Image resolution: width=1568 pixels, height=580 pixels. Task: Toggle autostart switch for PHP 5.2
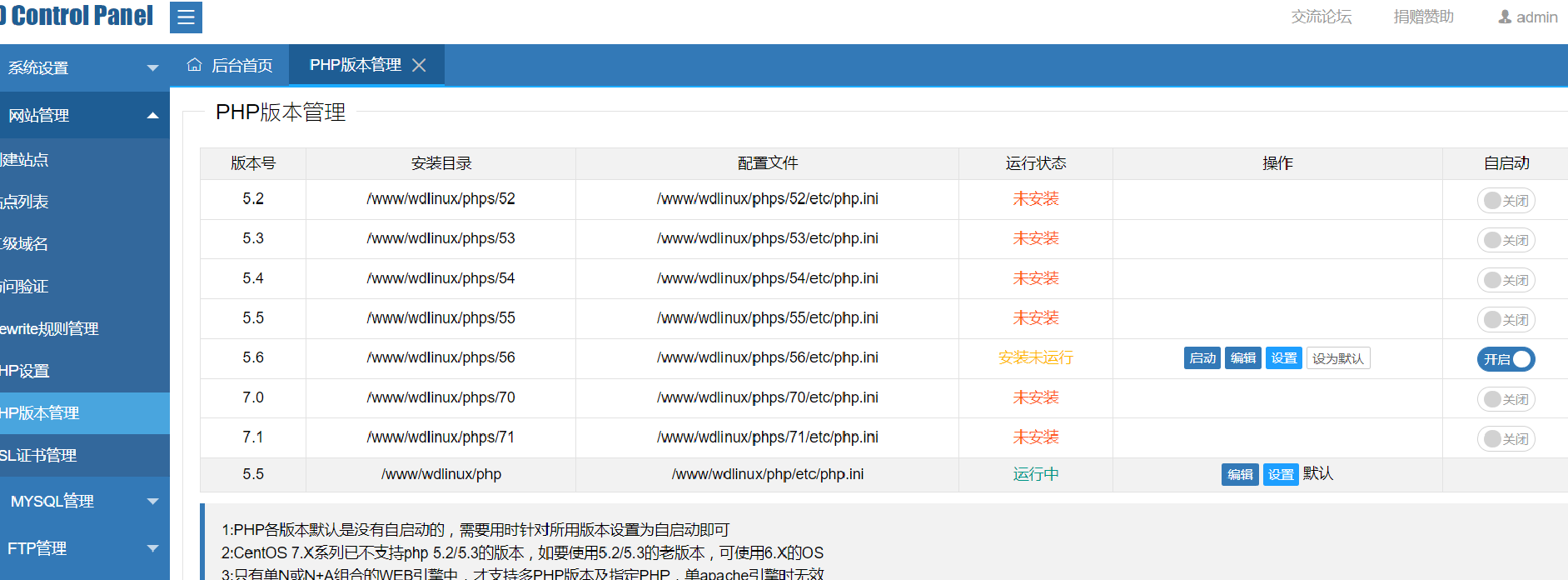pyautogui.click(x=1506, y=201)
